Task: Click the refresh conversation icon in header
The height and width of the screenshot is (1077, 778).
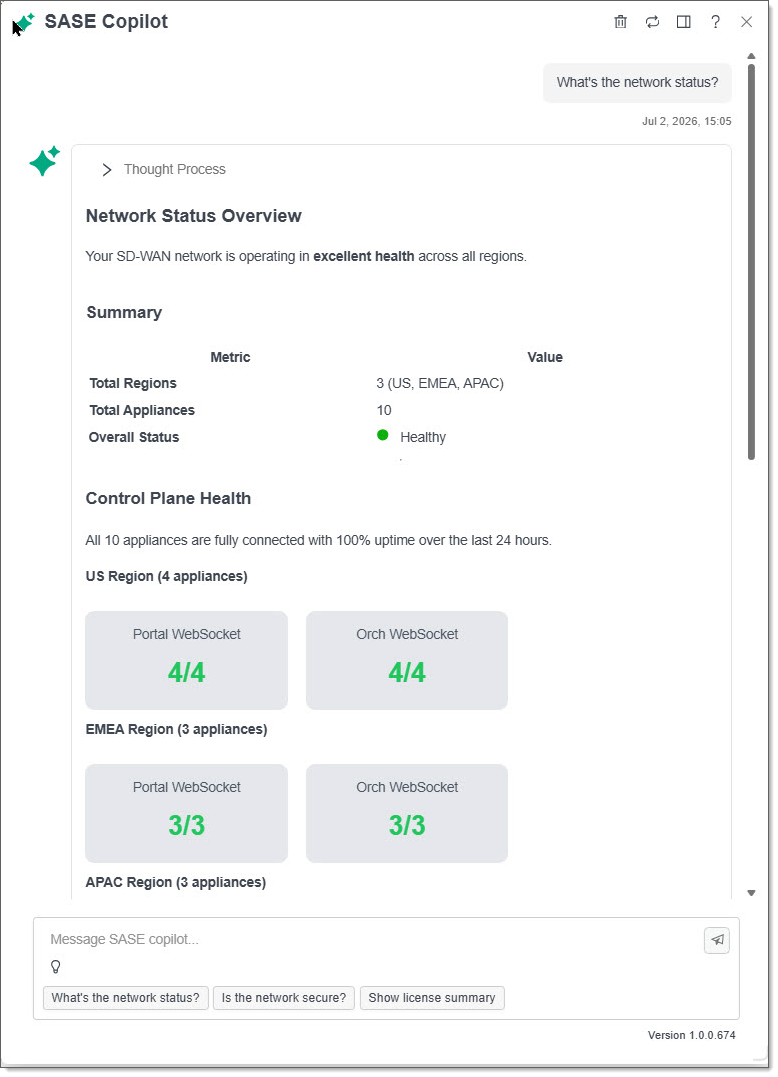Action: (652, 22)
